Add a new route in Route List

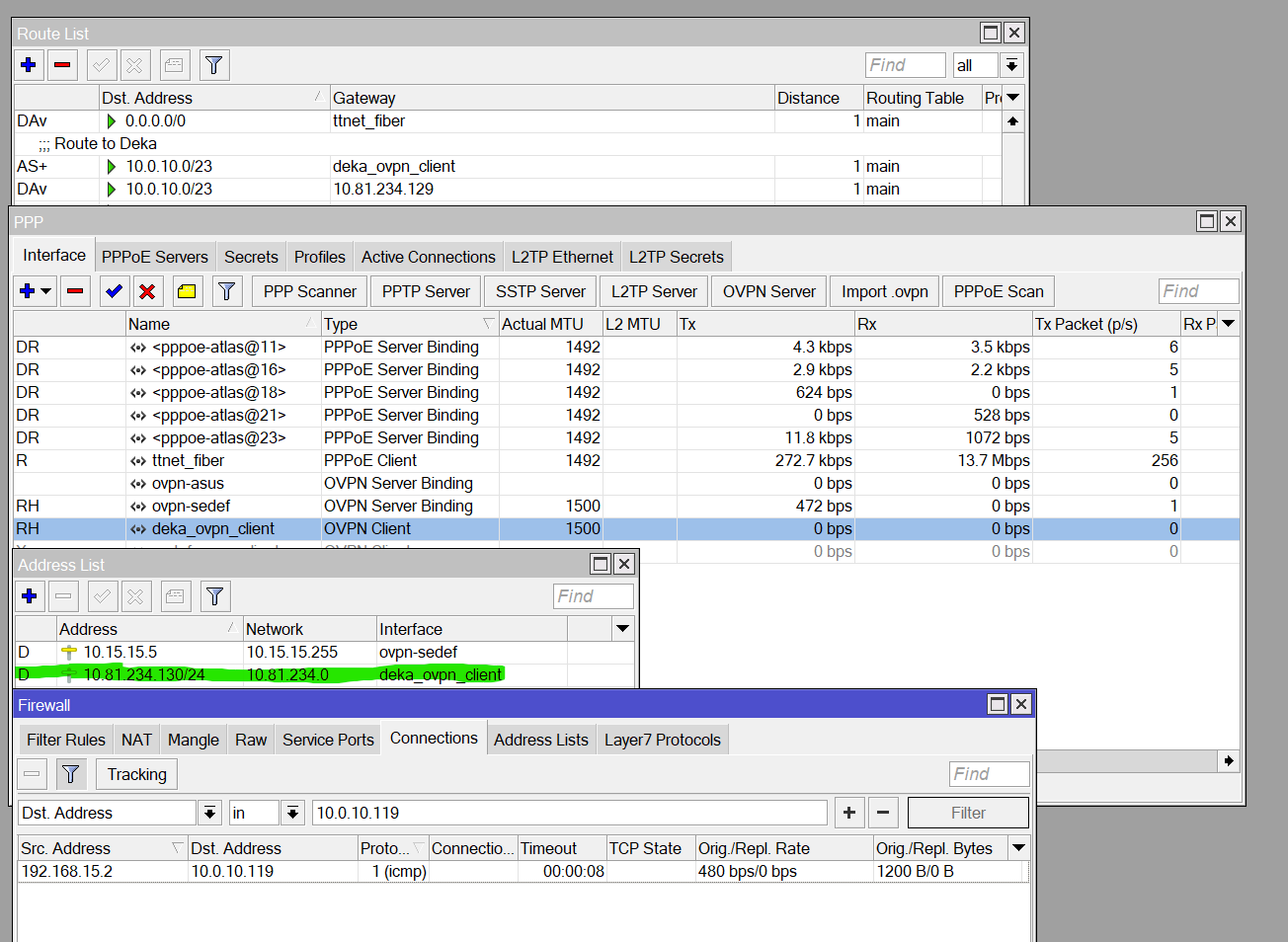click(29, 65)
